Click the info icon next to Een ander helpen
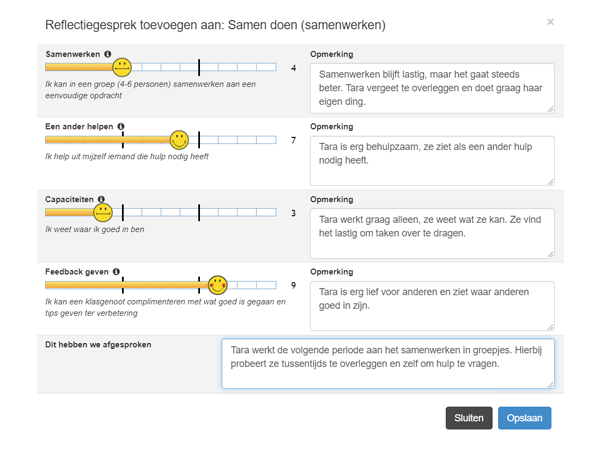600x450 pixels. pyautogui.click(x=121, y=126)
